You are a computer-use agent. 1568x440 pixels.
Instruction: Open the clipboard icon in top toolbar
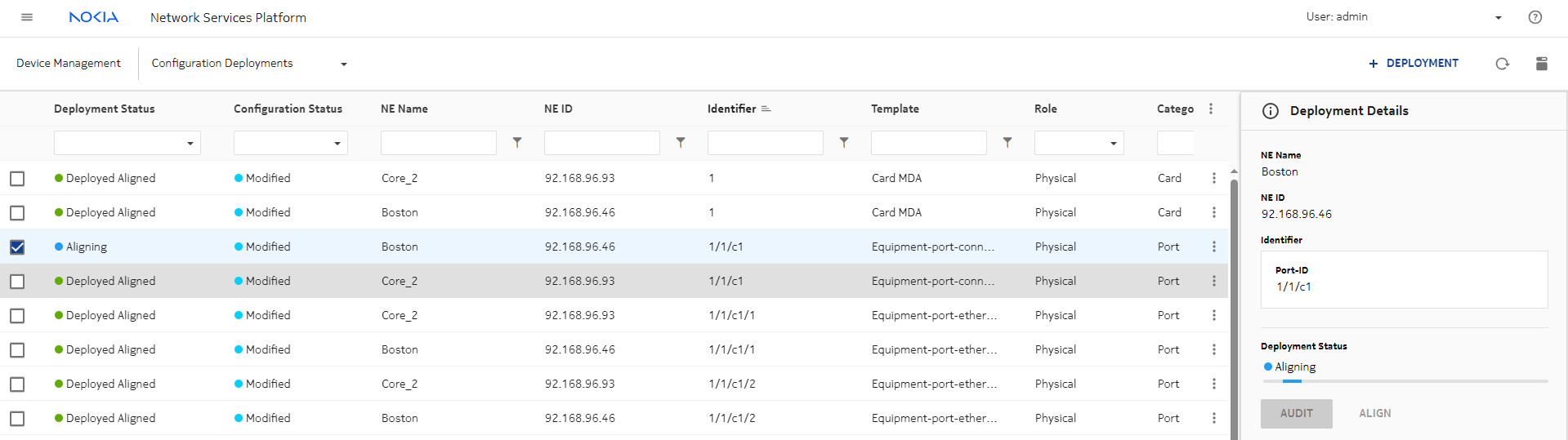point(1541,64)
